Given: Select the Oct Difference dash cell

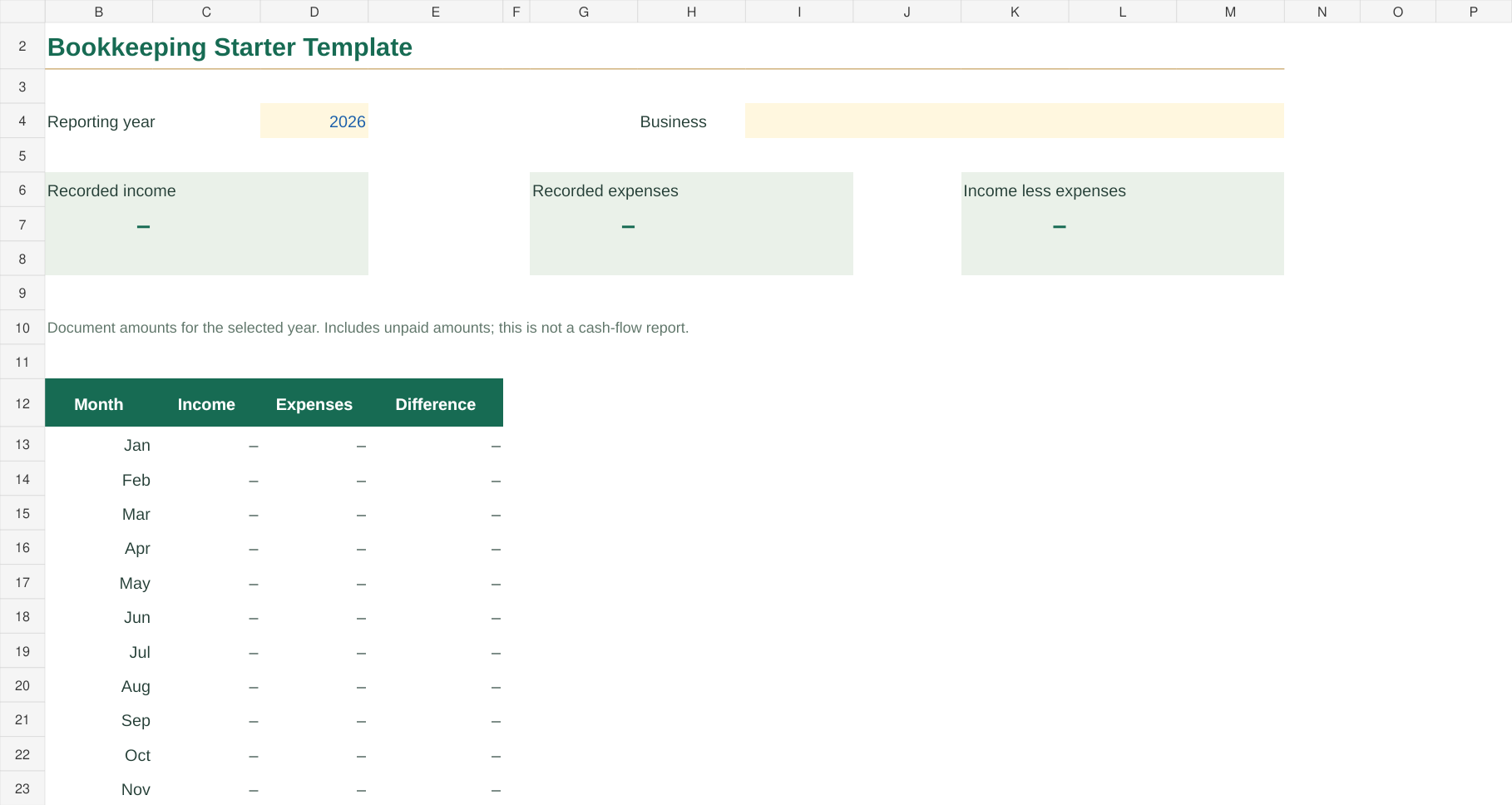Looking at the screenshot, I should pos(436,755).
